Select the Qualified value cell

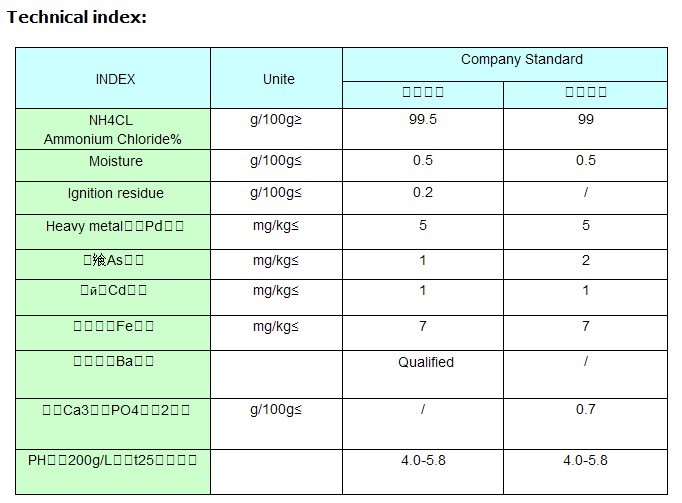coord(425,362)
